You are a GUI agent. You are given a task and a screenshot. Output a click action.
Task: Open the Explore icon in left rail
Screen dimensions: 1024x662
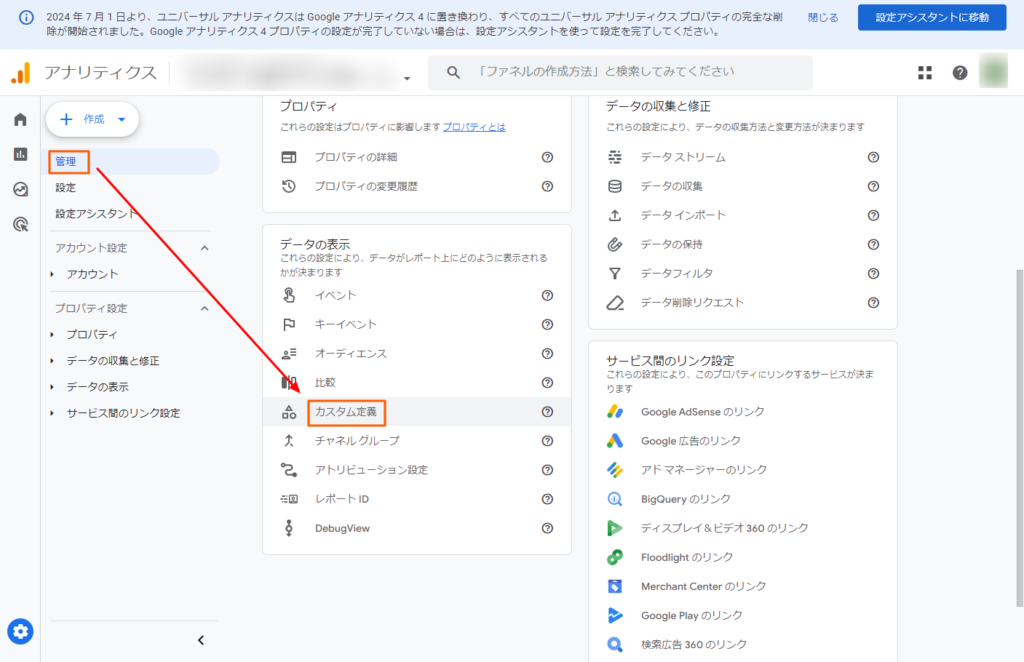pyautogui.click(x=20, y=189)
